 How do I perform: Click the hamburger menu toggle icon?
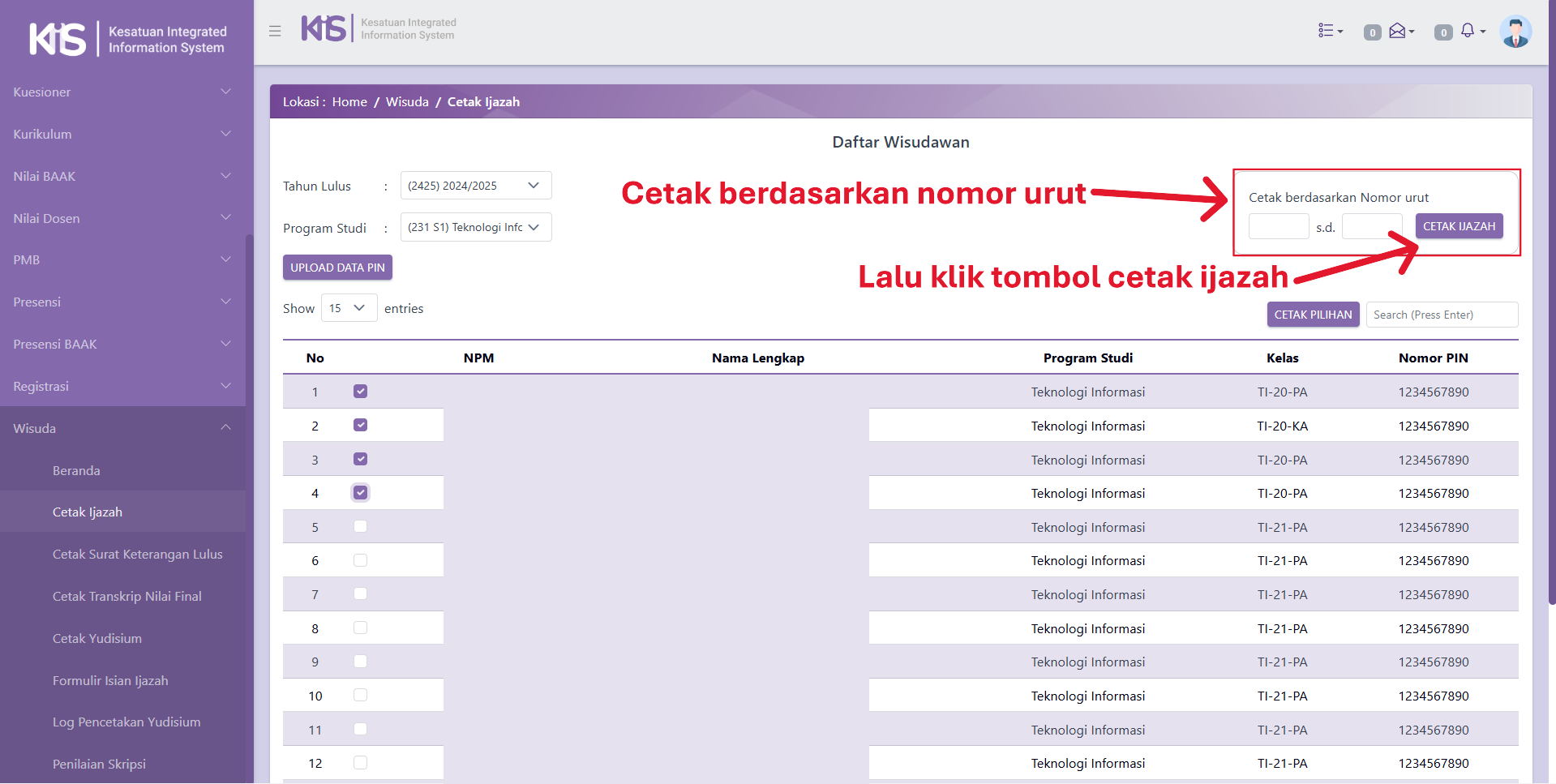pyautogui.click(x=275, y=31)
